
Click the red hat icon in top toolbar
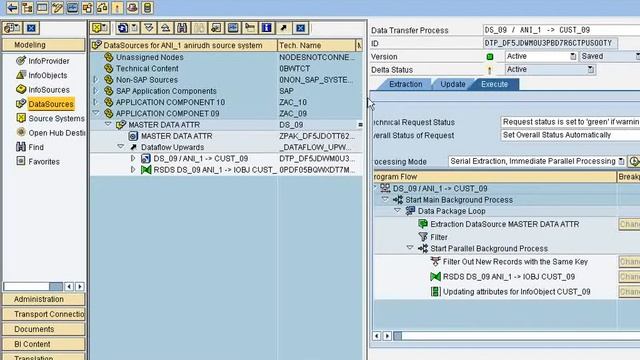click(x=132, y=7)
